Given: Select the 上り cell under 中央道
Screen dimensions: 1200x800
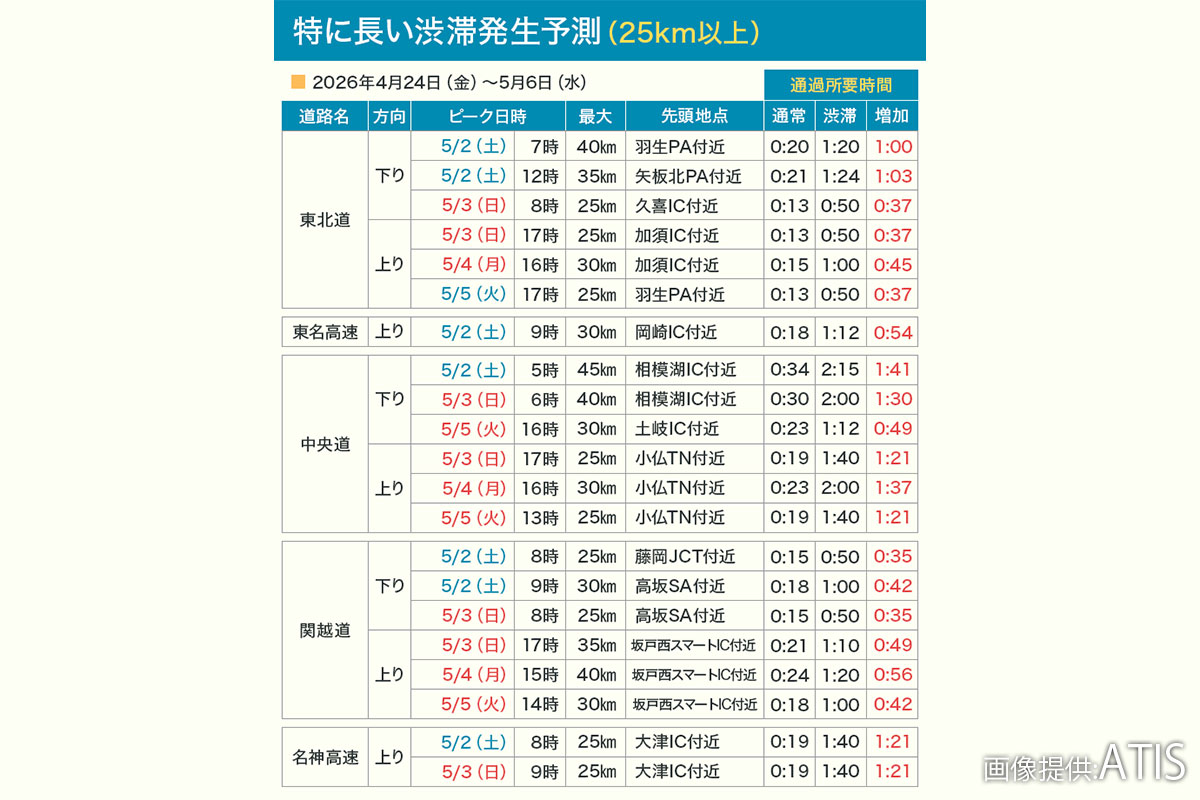Looking at the screenshot, I should point(390,488).
